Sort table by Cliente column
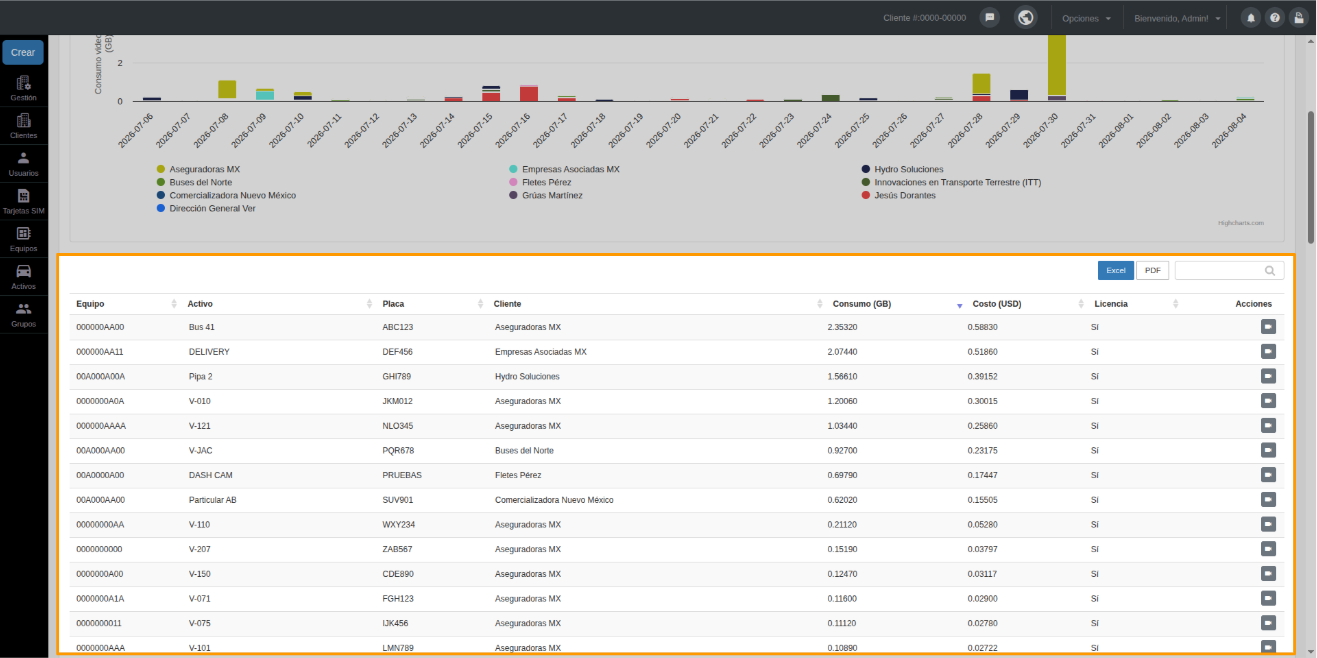This screenshot has height=658, width=1317. (x=655, y=304)
